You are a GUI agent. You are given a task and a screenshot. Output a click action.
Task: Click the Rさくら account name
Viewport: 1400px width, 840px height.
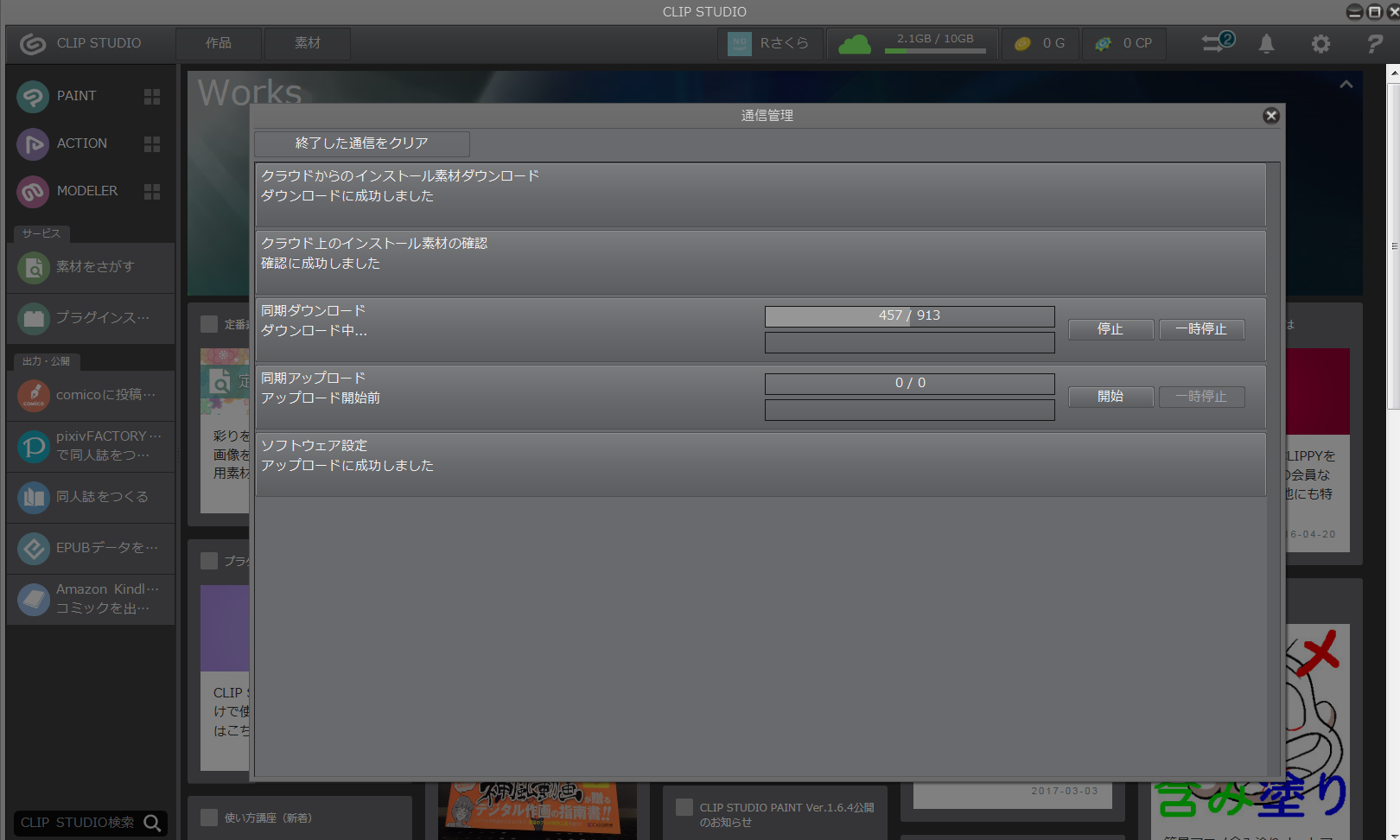[x=785, y=43]
